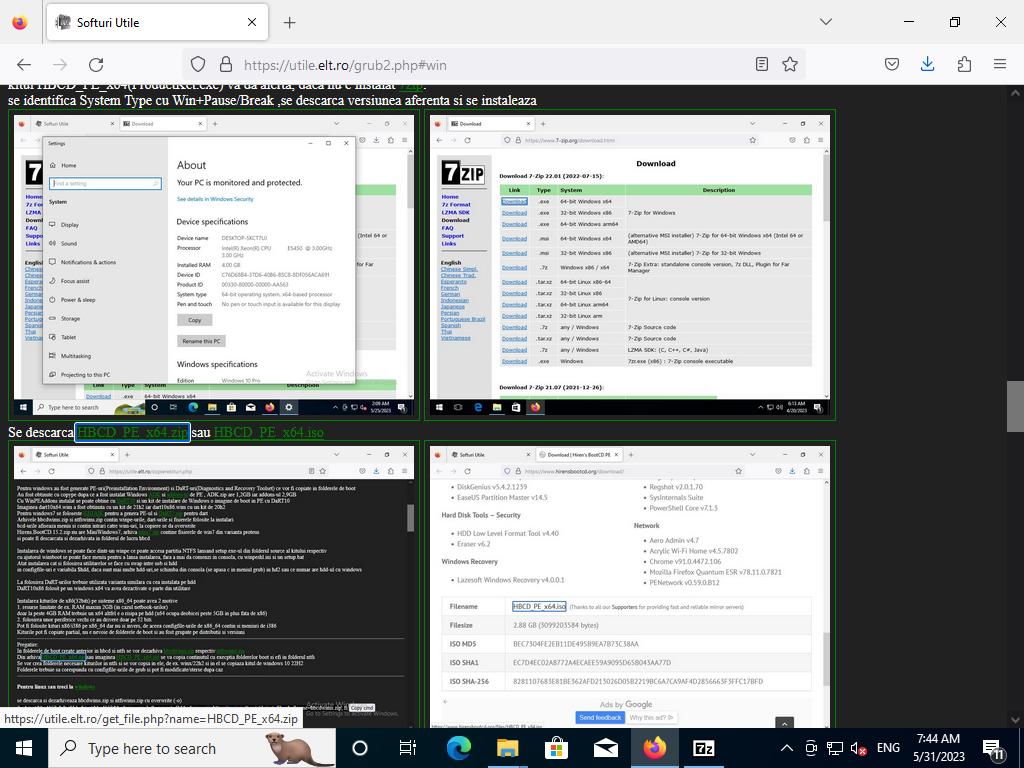Download the HBCD_PE_x64.zip link
Screen dimensions: 1024x768
pyautogui.click(x=132, y=433)
